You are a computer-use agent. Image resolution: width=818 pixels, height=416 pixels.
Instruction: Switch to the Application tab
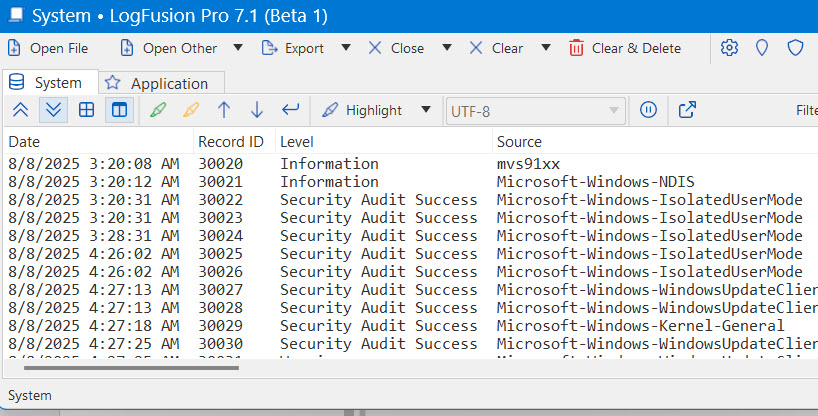(x=162, y=83)
